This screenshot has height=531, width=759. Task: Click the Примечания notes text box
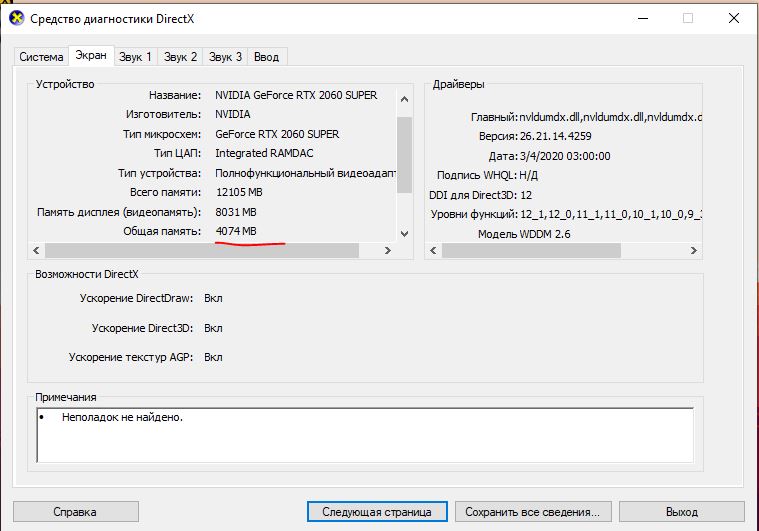coord(365,435)
